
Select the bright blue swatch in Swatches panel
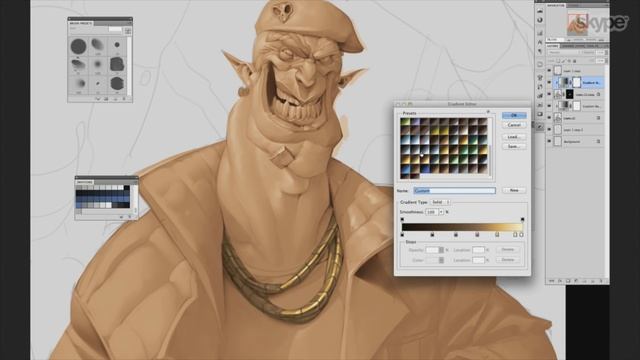click(78, 205)
